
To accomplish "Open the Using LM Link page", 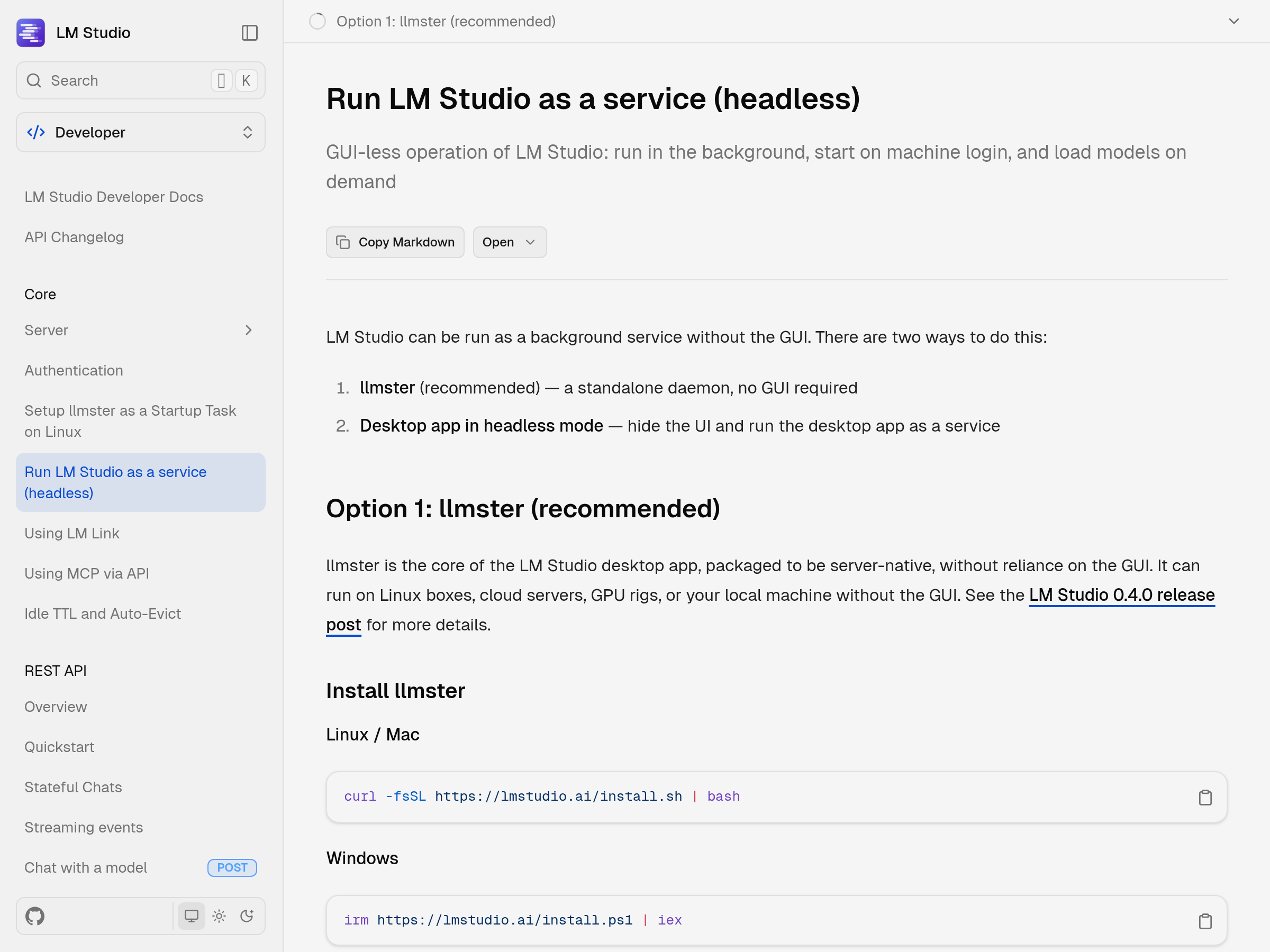I will pos(72,533).
